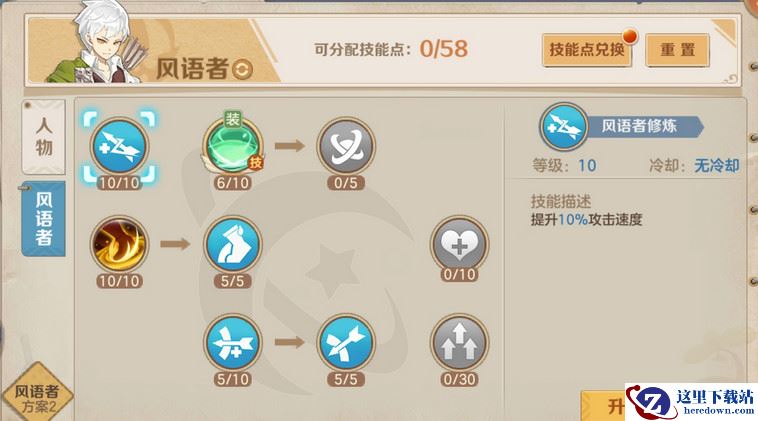Select the triple up-arrows skill at 0/30

[x=459, y=342]
